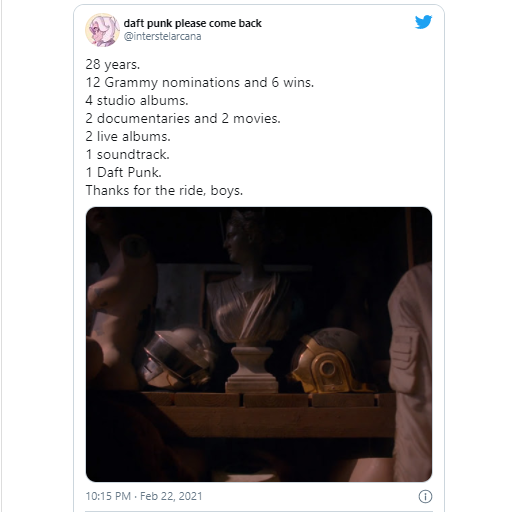Open the tweet info circle icon

tap(425, 496)
